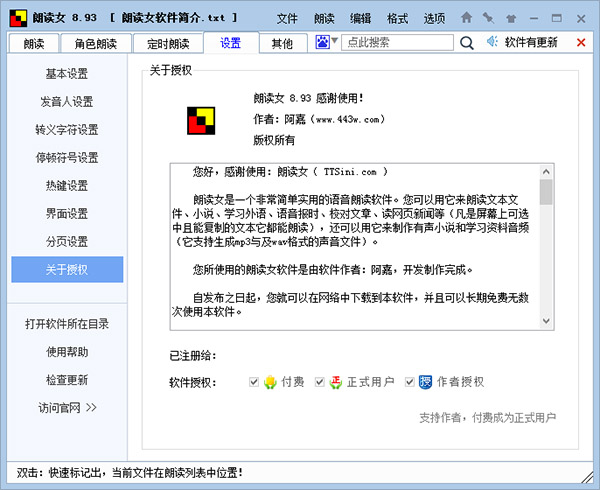Click the magnifier search icon
600x490 pixels.
(467, 42)
